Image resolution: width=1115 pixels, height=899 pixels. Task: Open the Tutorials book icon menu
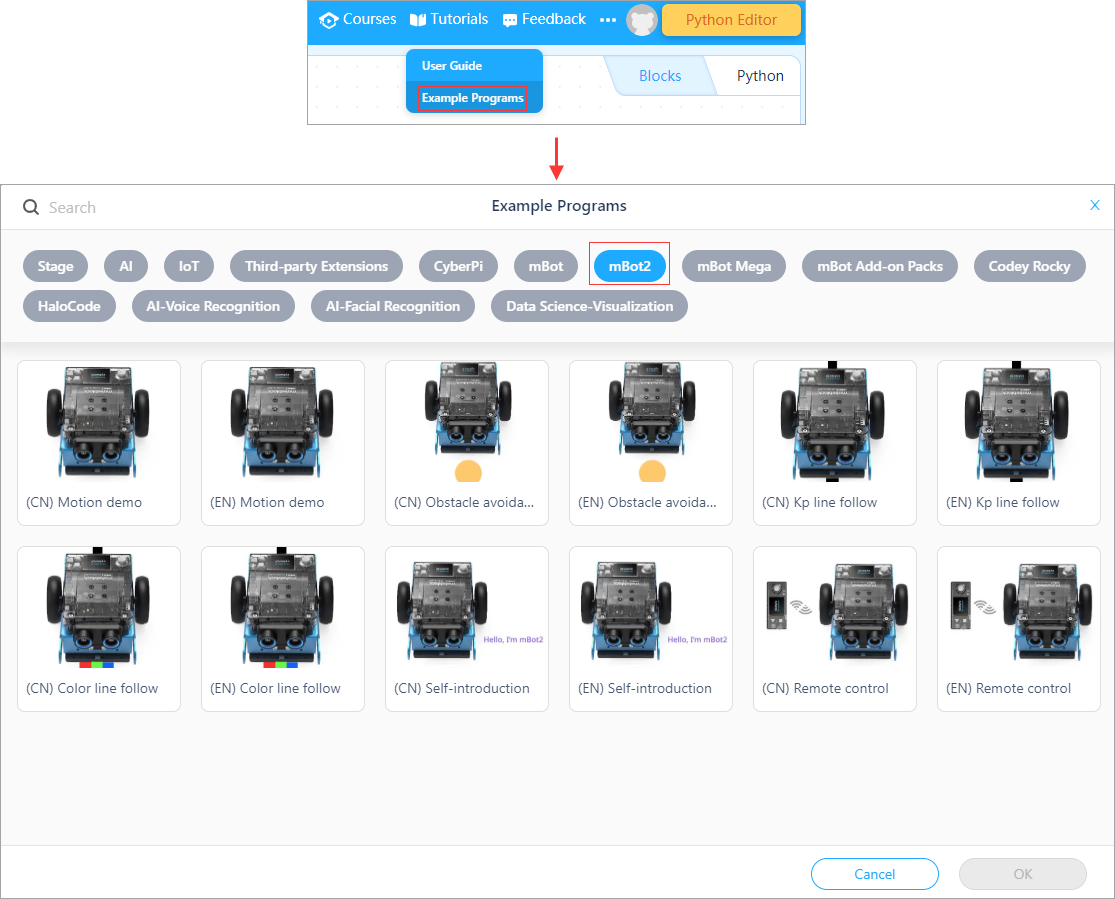[417, 20]
